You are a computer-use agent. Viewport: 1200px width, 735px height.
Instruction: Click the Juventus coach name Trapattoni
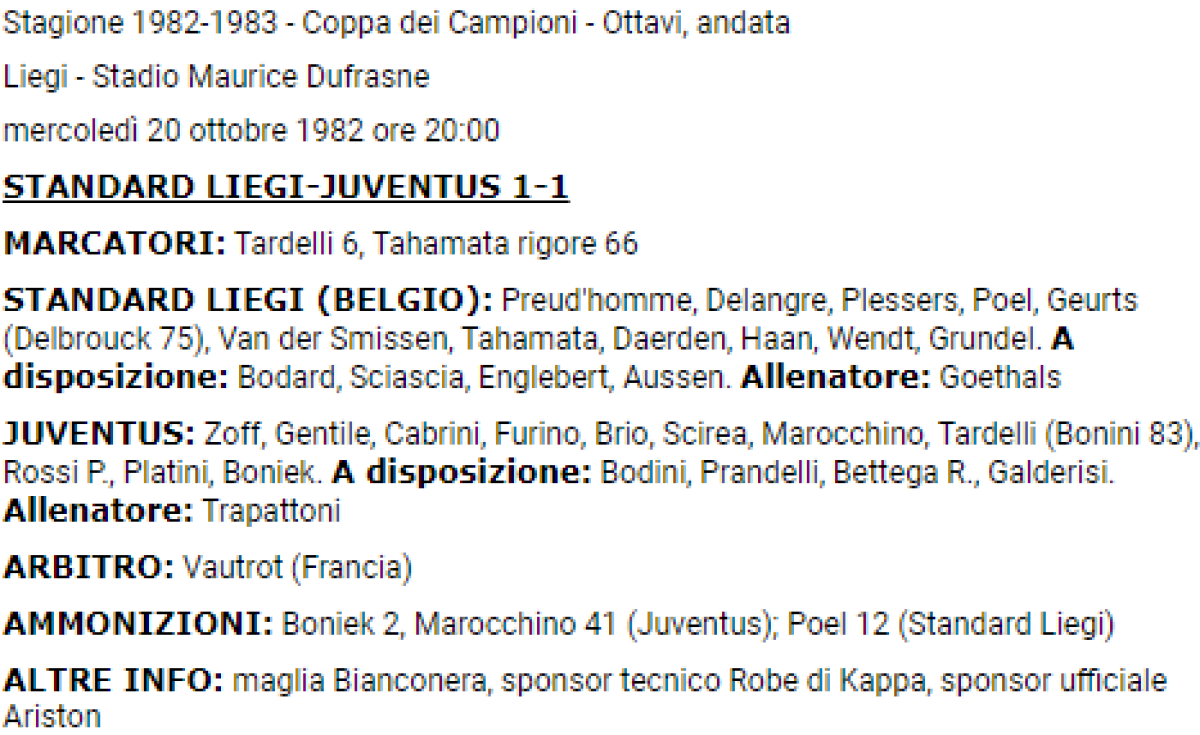pos(272,511)
